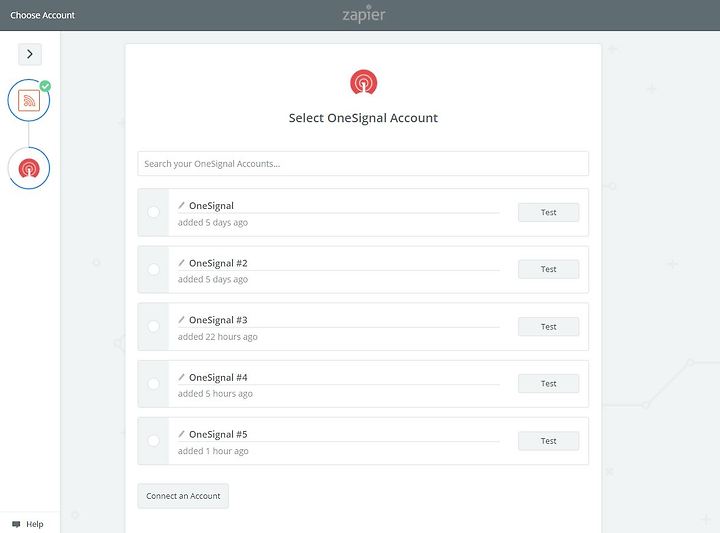Choose the OneSignal #2 radio button
Image resolution: width=720 pixels, height=533 pixels.
click(x=153, y=269)
